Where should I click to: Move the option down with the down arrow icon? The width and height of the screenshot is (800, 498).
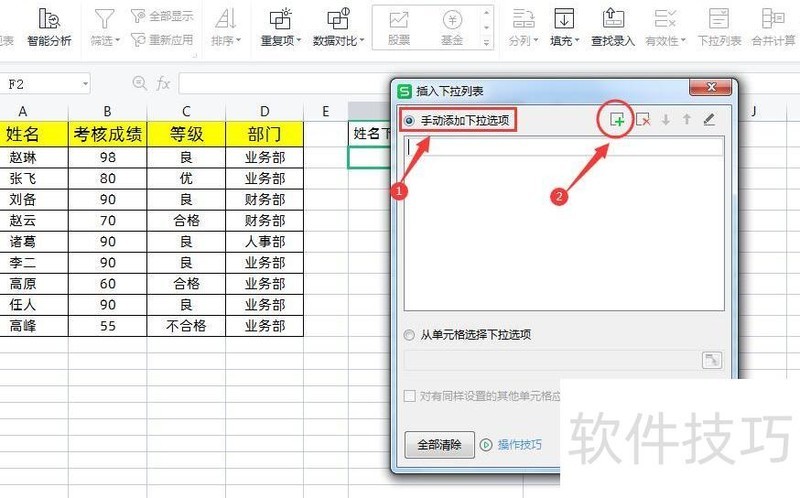pyautogui.click(x=666, y=120)
